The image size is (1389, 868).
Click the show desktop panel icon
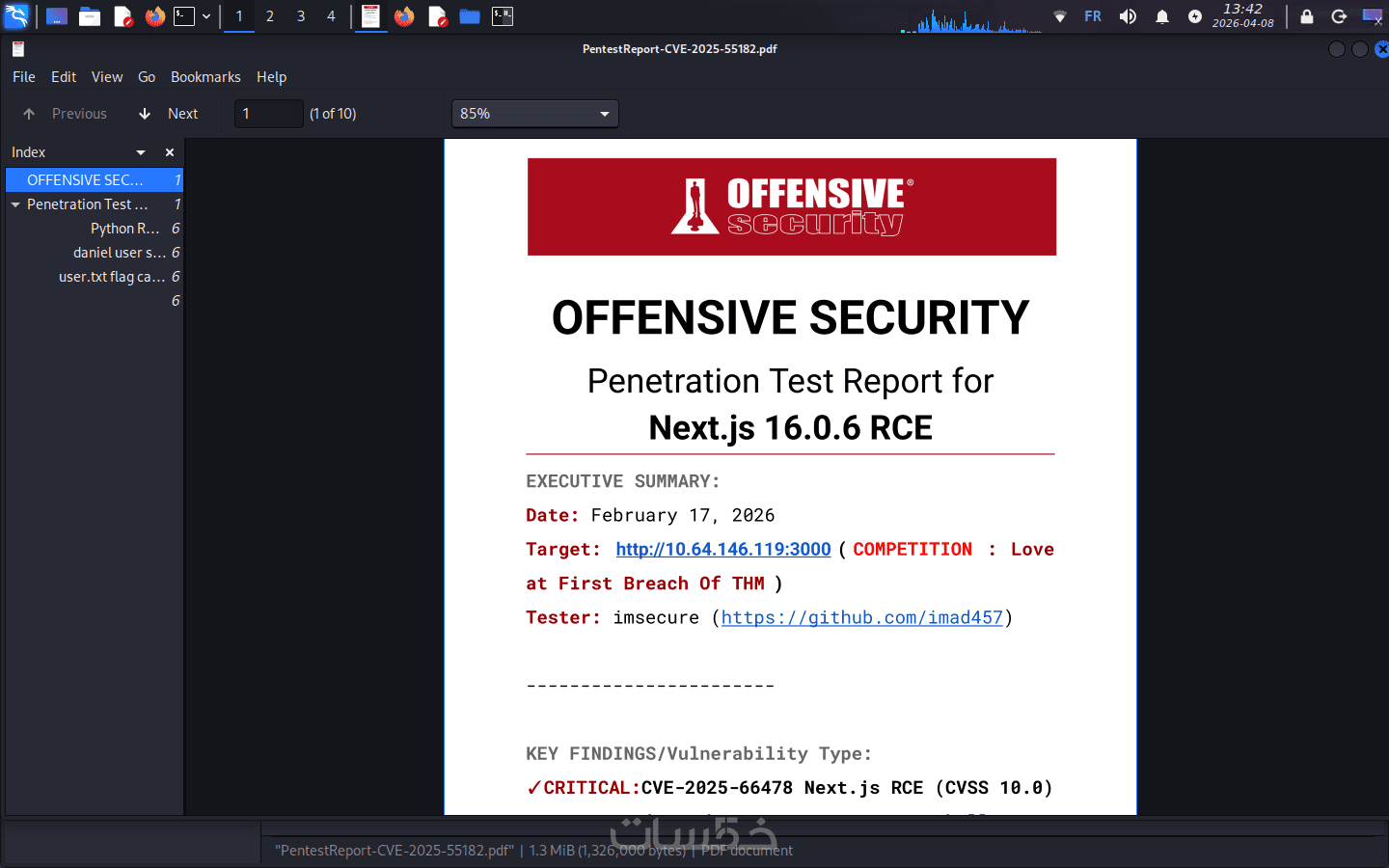click(57, 16)
